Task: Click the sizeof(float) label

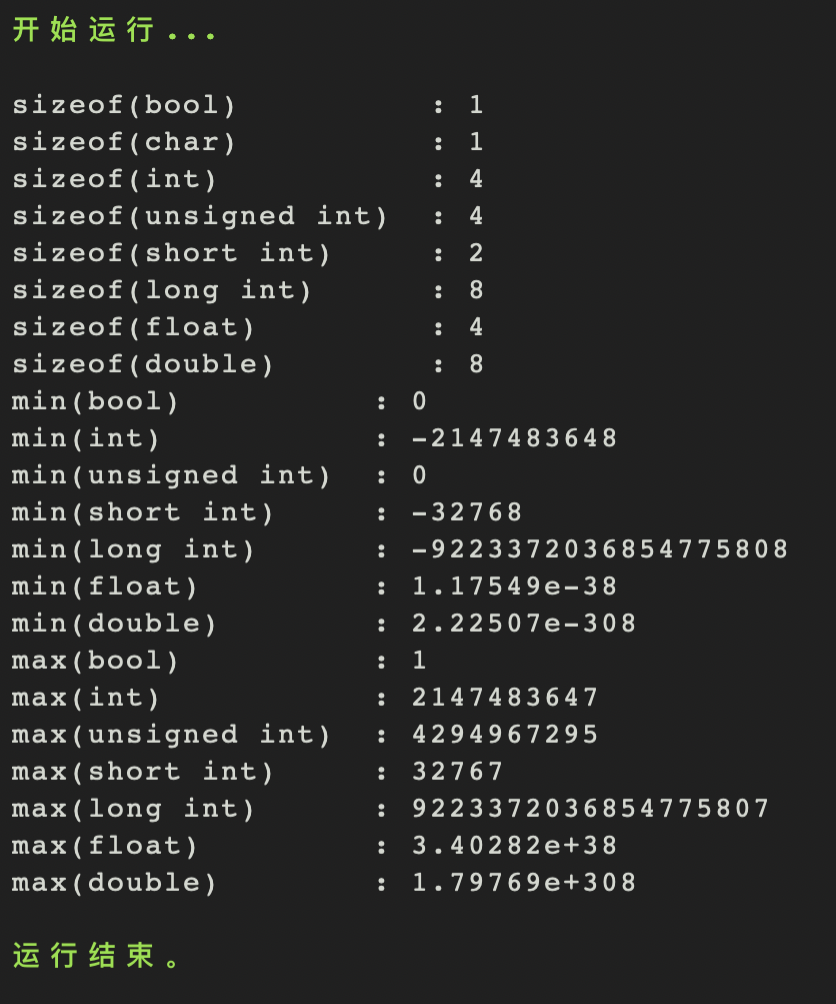Action: pyautogui.click(x=134, y=327)
